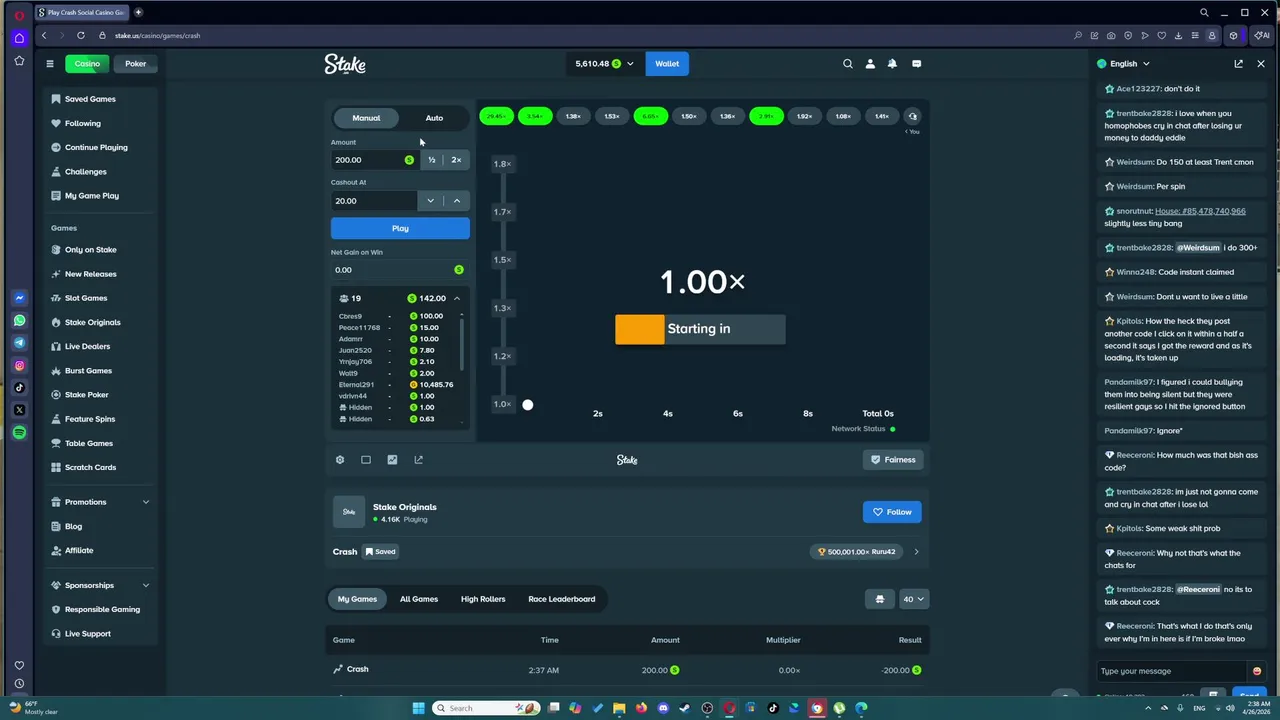1280x720 pixels.
Task: Click the pop-out game icon
Action: point(418,460)
